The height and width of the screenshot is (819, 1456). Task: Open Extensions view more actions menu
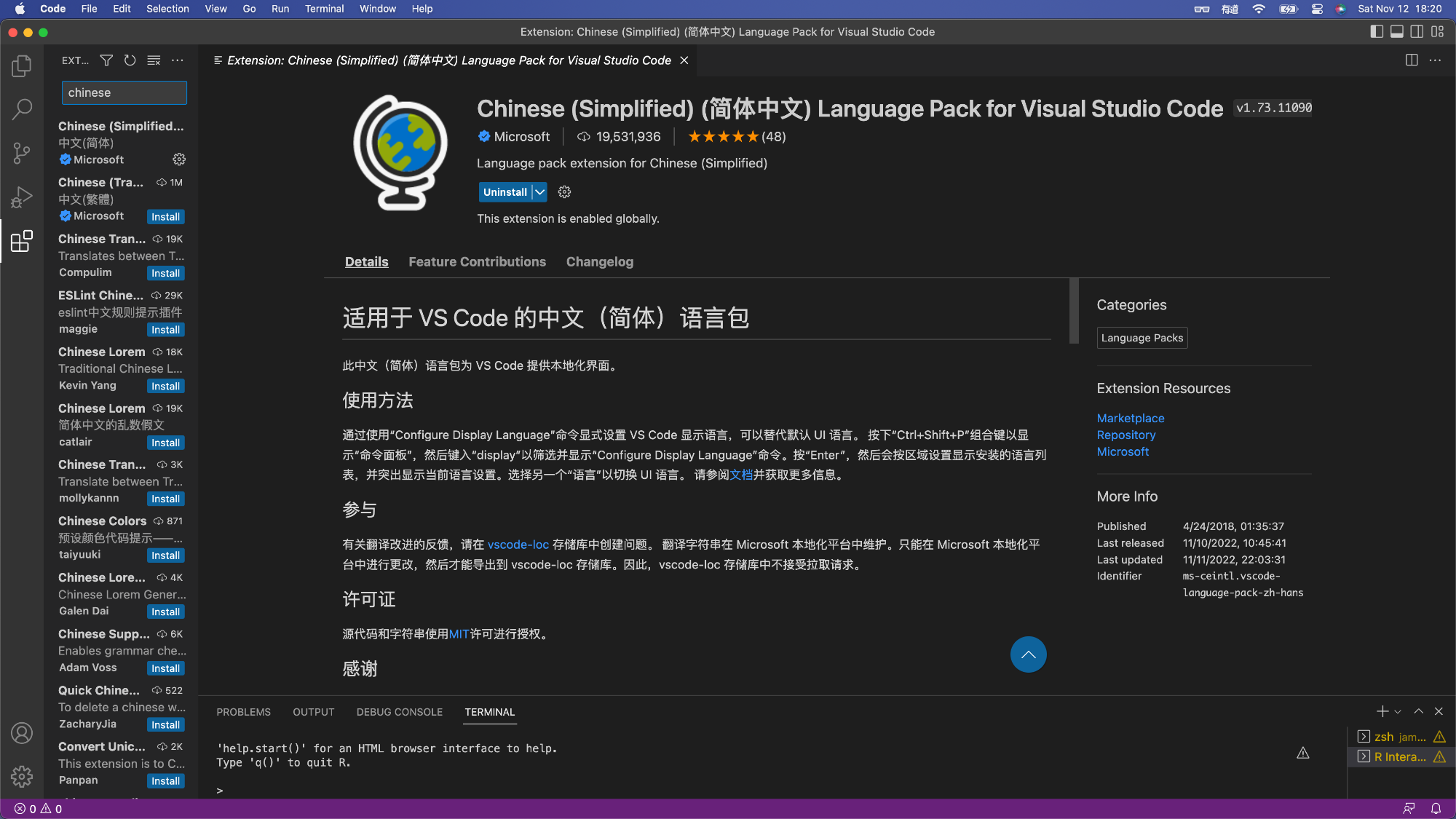178,60
